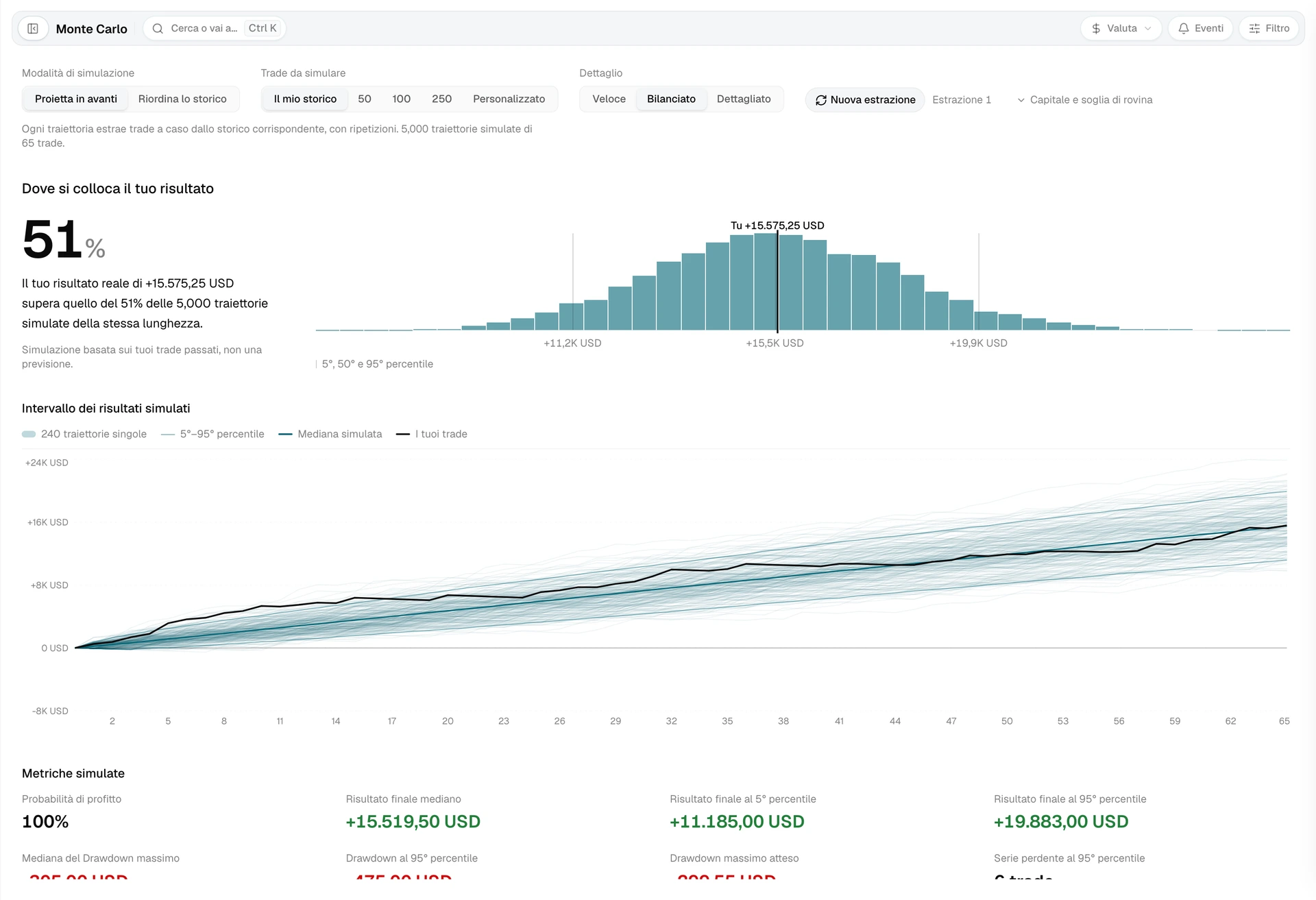Viewport: 1316px width, 900px height.
Task: Click the 5°–95° percentile legend entry
Action: [212, 435]
